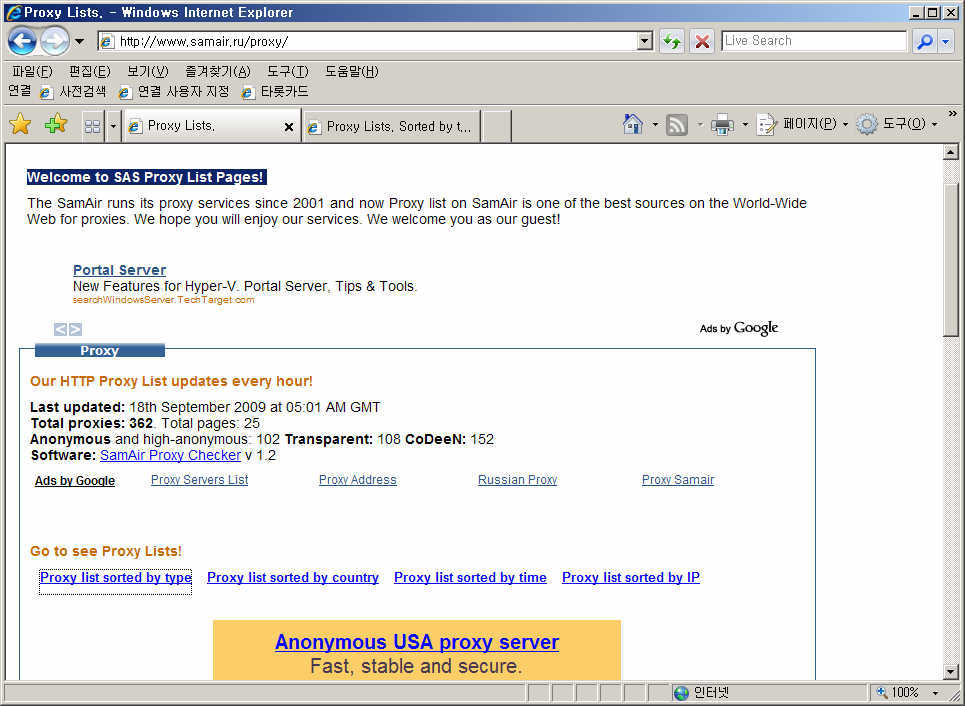Expand the address bar history dropdown
Screen dimensions: 965x706
(645, 41)
